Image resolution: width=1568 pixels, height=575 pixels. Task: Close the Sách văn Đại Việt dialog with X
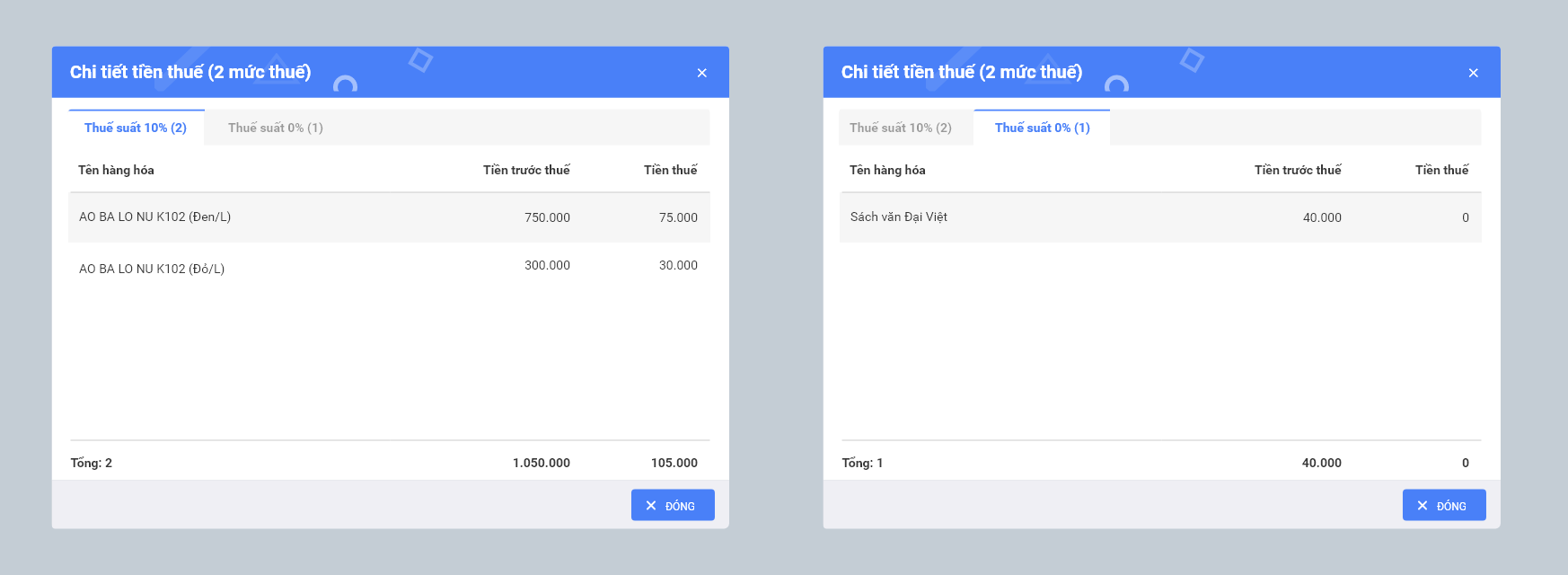[1473, 73]
